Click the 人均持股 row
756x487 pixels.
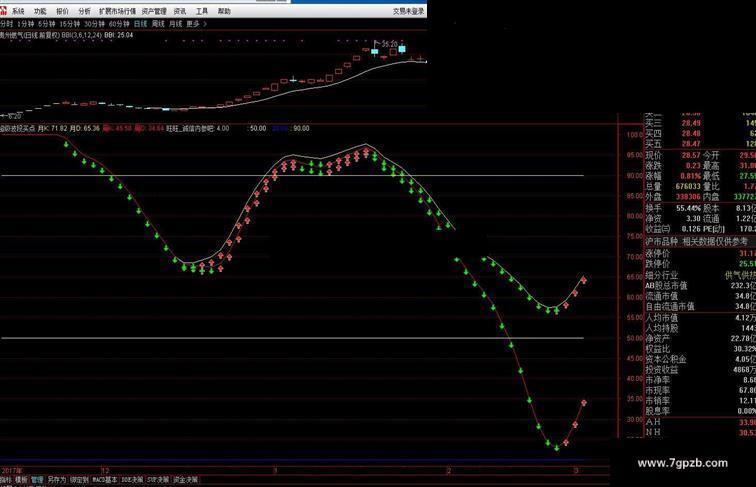pyautogui.click(x=701, y=328)
